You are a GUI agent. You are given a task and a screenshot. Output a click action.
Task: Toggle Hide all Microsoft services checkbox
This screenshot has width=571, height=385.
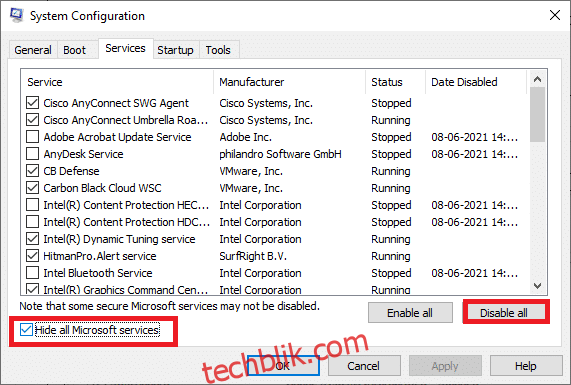point(26,330)
